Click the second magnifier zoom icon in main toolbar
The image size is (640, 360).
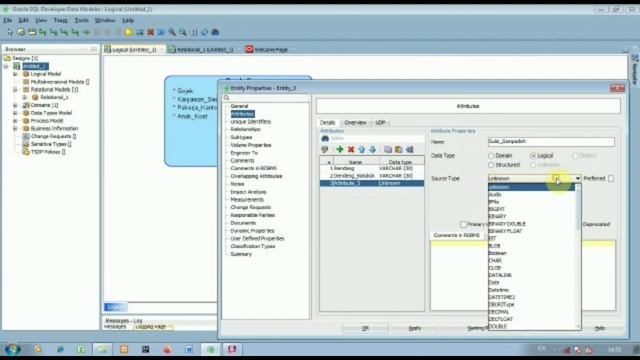click(x=183, y=32)
